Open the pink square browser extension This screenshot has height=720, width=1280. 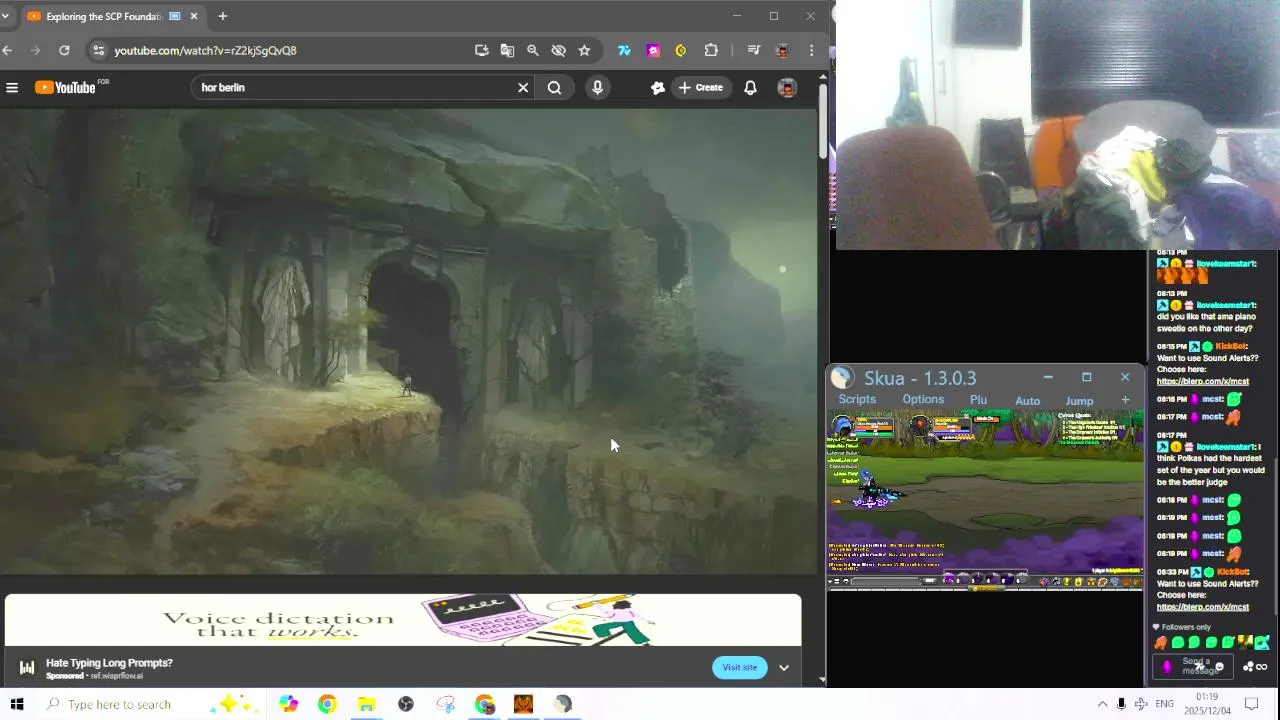654,50
